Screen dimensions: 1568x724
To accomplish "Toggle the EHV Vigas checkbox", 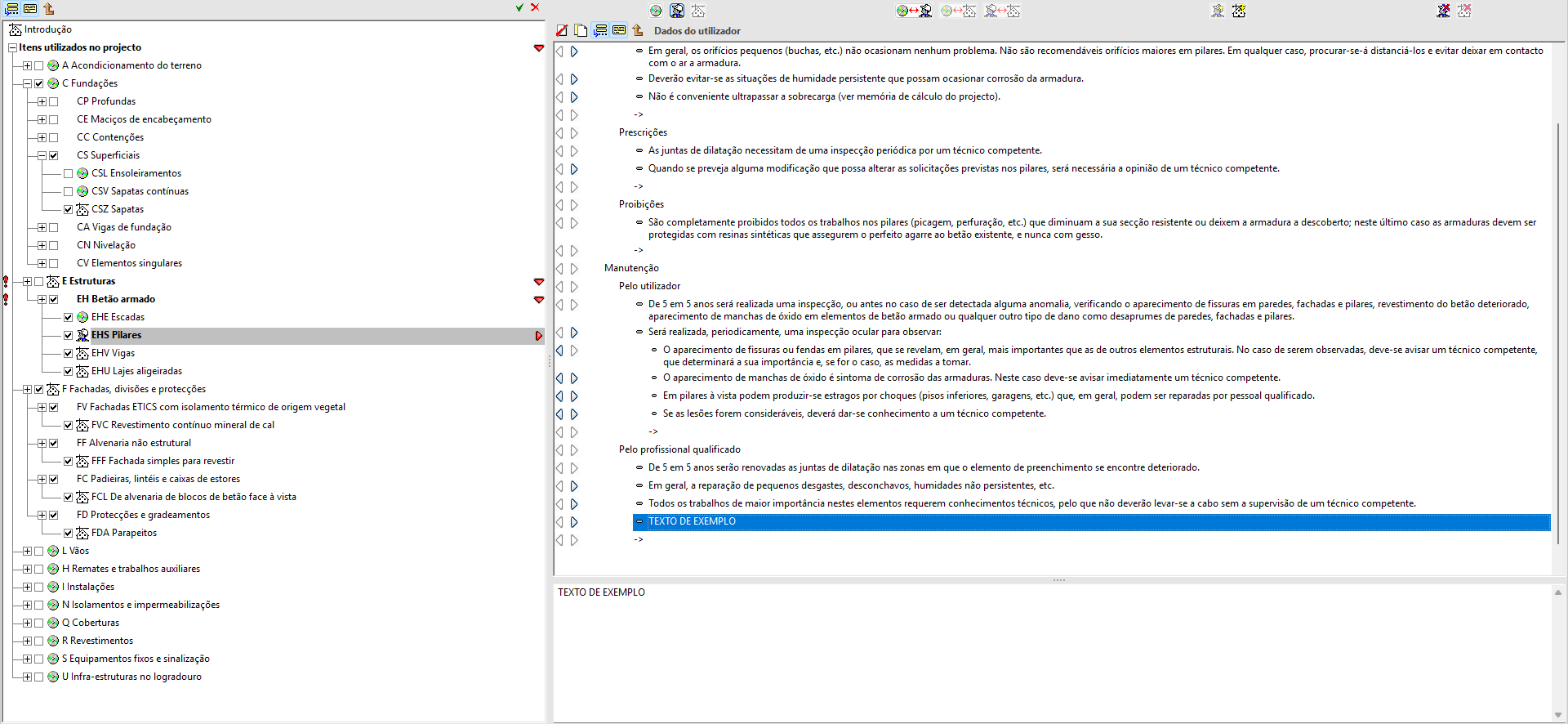I will tap(69, 353).
